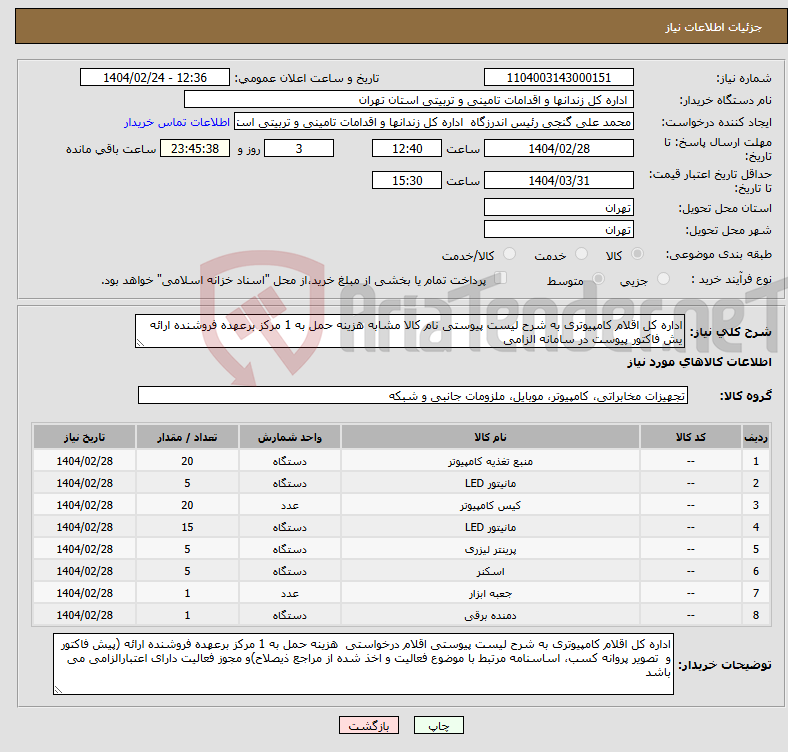Click the response deadline date 1404/02/28 field
The height and width of the screenshot is (752, 788).
click(x=558, y=148)
